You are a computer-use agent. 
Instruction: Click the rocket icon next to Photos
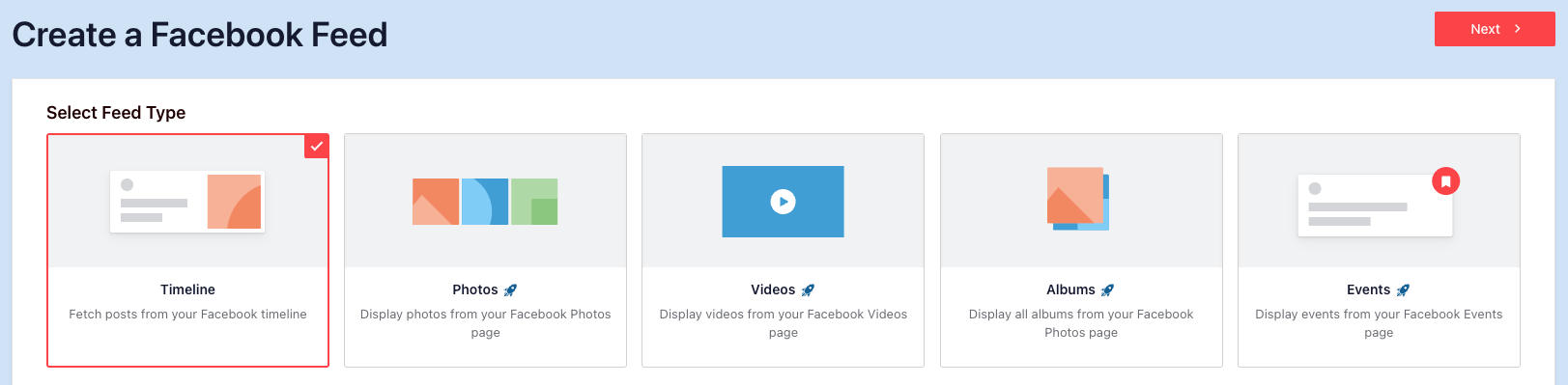511,289
